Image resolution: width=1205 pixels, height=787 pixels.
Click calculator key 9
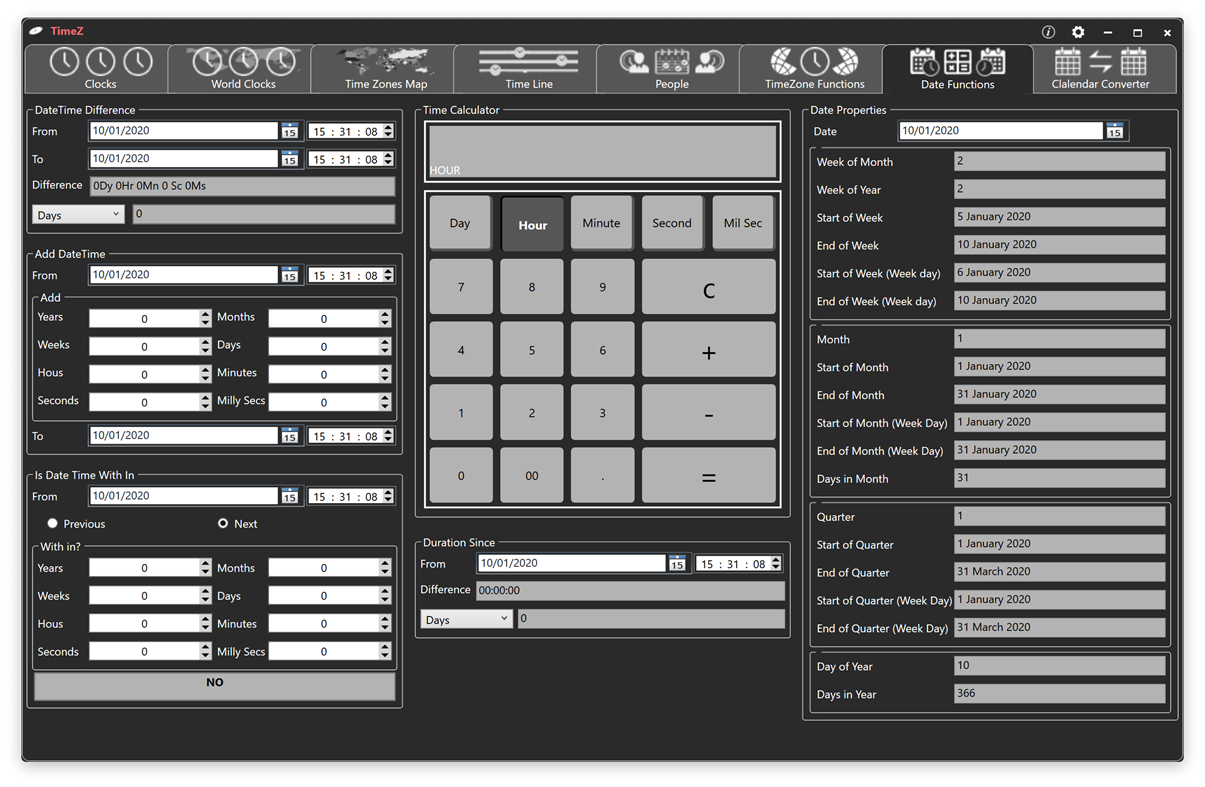[x=602, y=287]
